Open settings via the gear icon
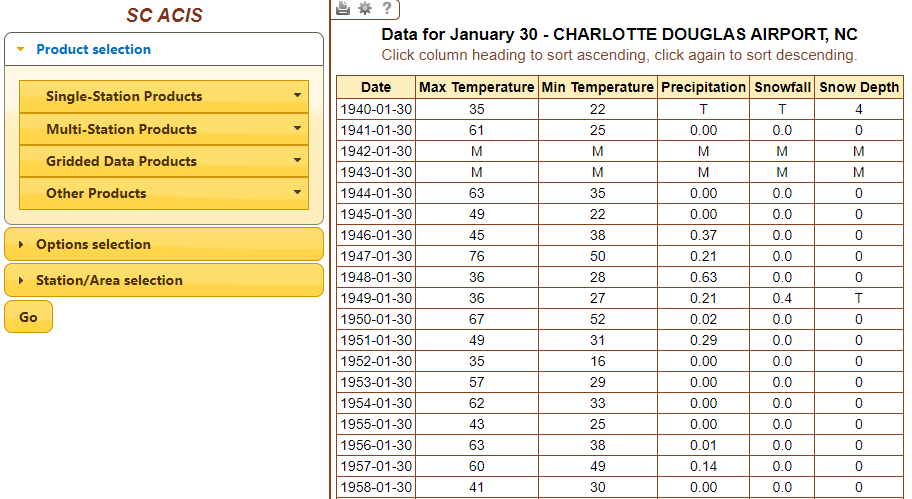Viewport: 912px width, 499px height. (x=365, y=9)
